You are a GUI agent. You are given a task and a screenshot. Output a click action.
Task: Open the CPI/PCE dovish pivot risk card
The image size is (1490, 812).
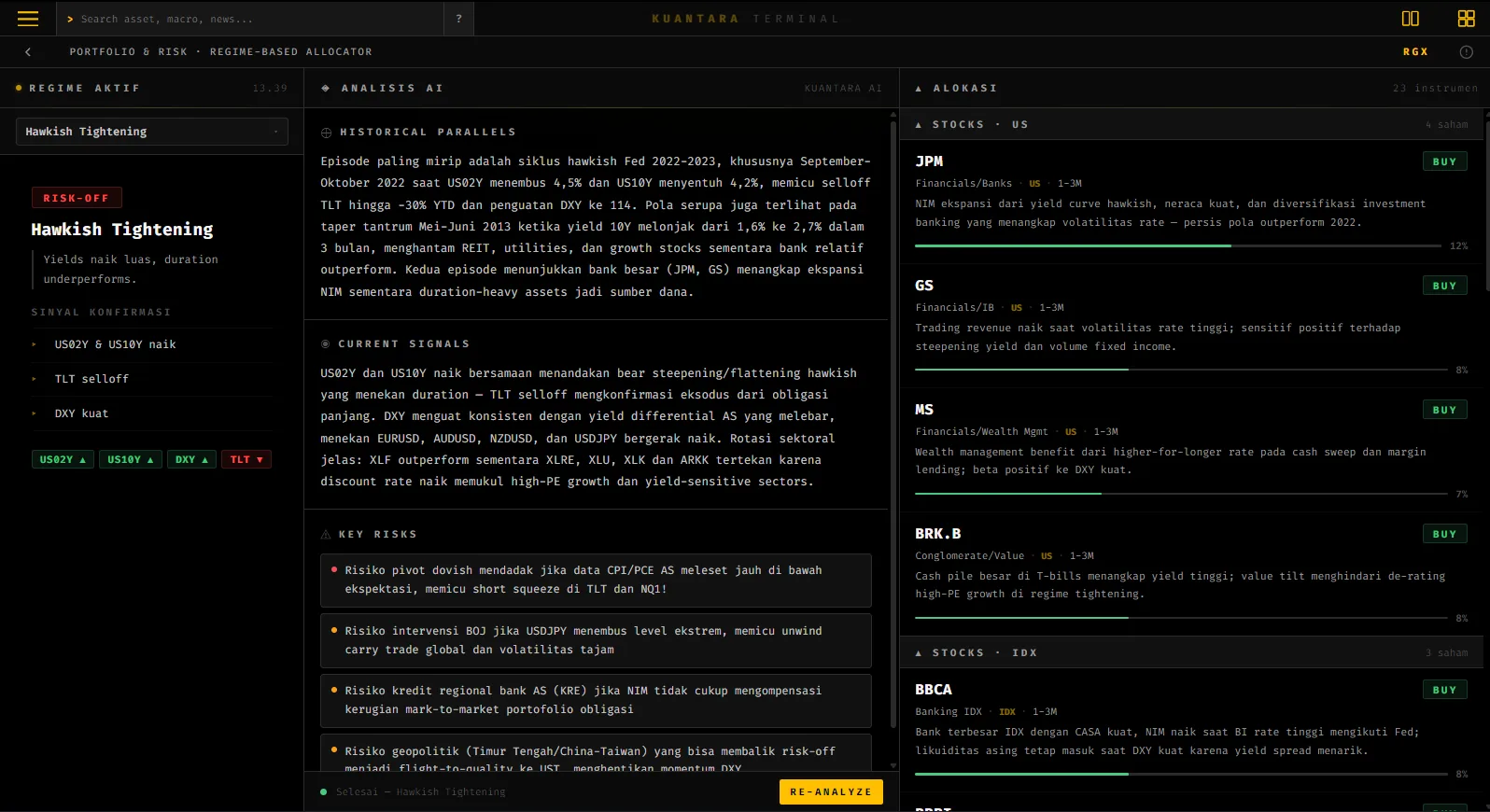pos(596,580)
